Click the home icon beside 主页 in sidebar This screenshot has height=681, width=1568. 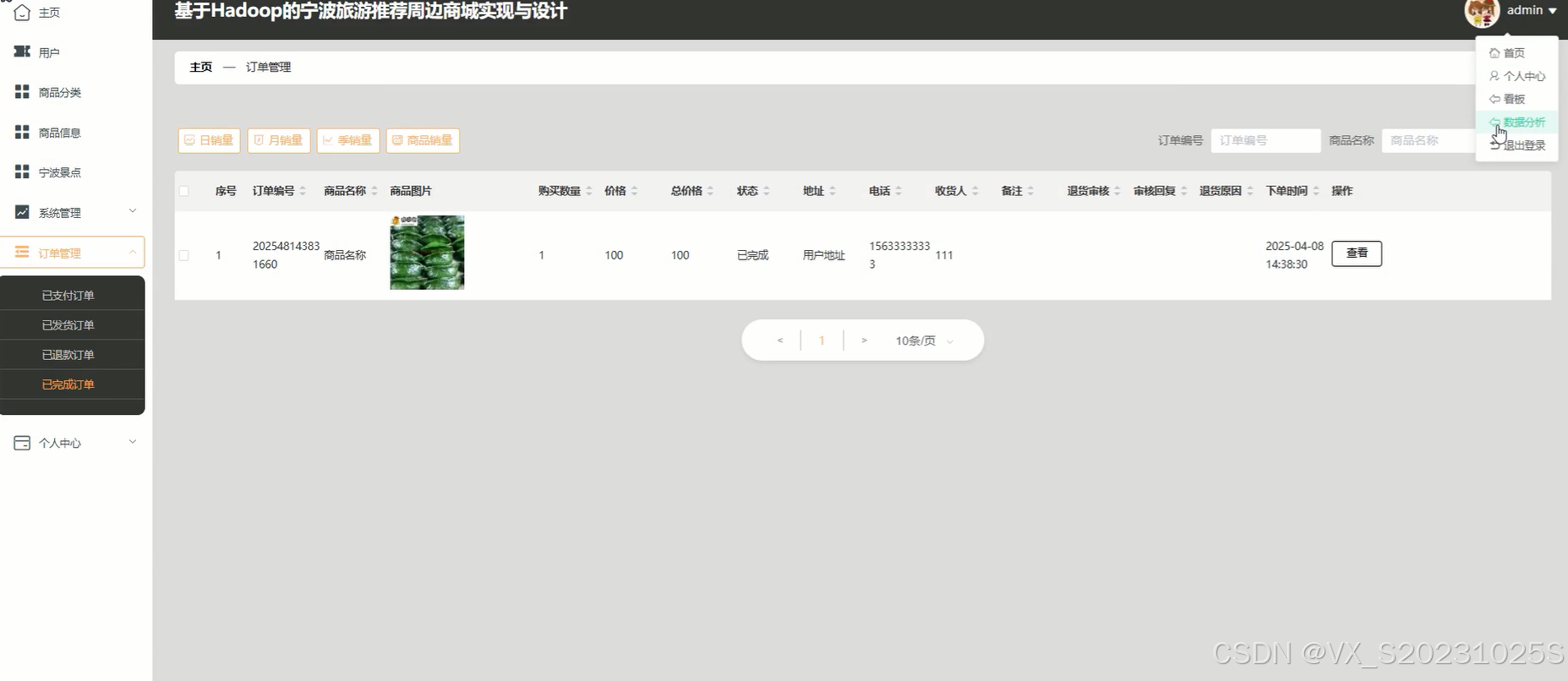tap(22, 13)
